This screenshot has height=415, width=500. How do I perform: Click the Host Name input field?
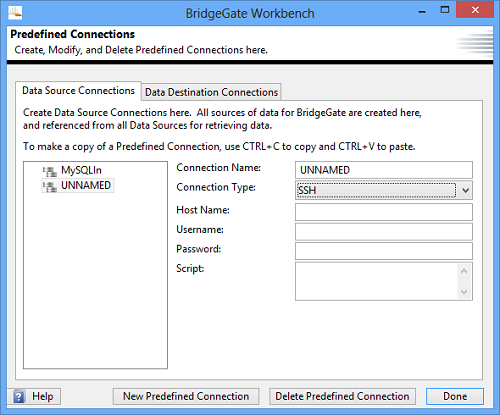[384, 212]
